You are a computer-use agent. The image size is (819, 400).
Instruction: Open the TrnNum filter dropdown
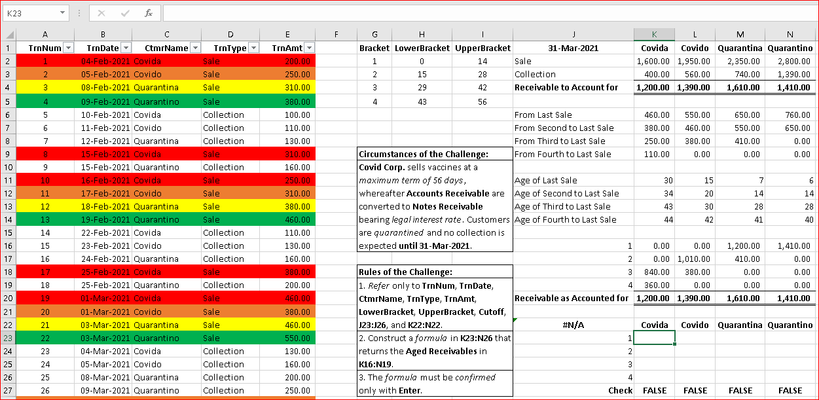coord(68,48)
